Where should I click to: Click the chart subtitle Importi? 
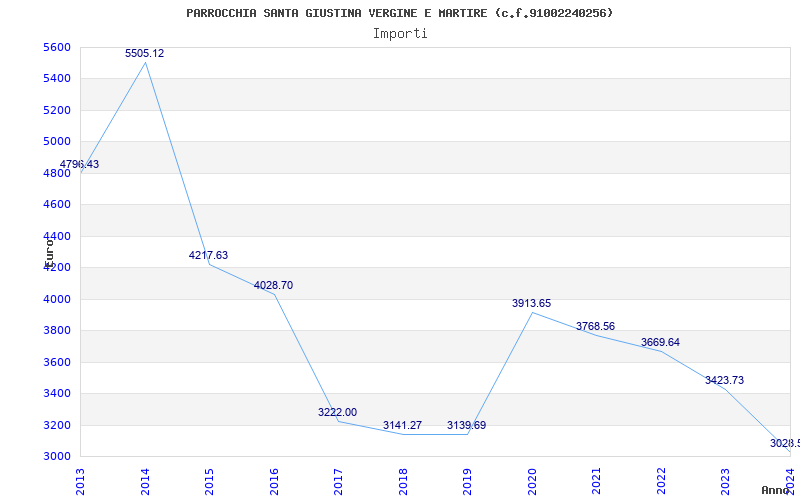tap(400, 33)
